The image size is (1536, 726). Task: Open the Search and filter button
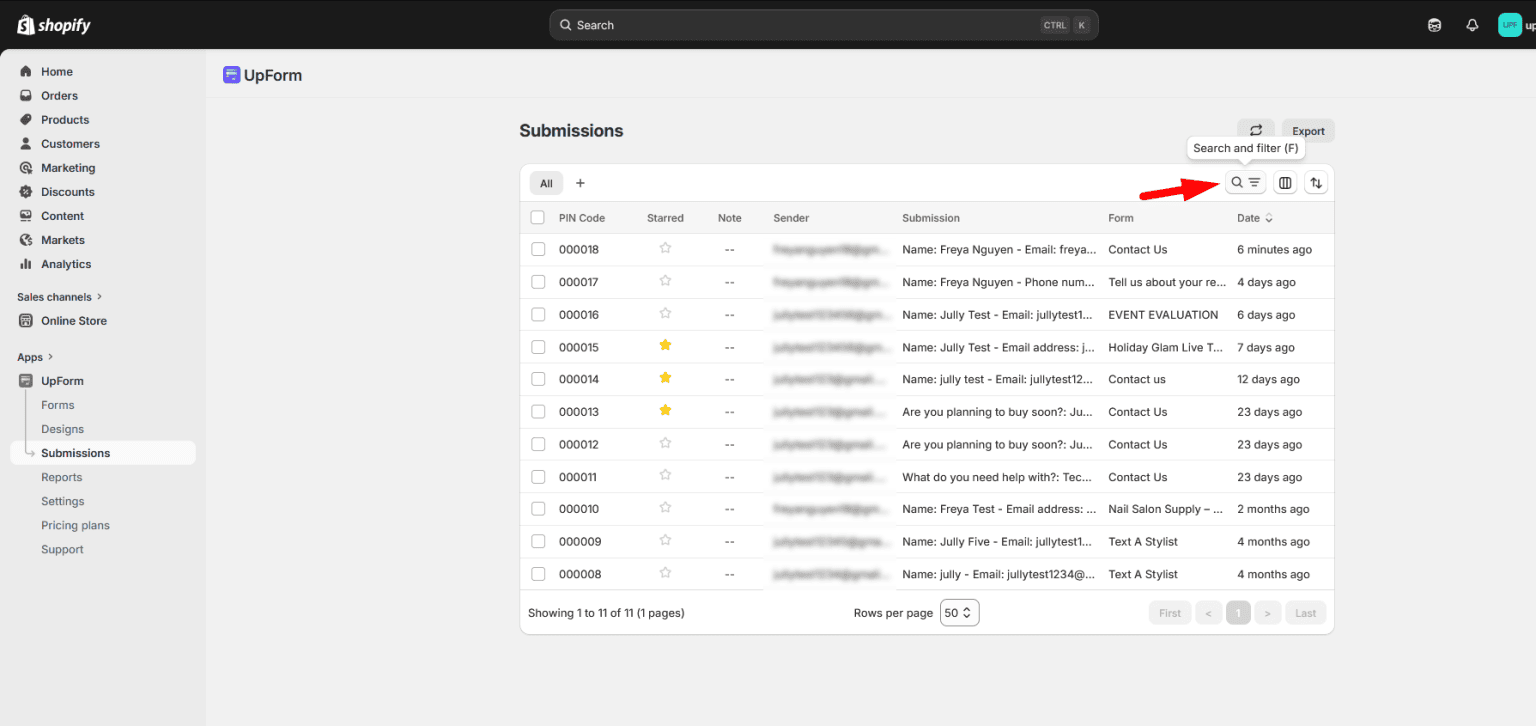pyautogui.click(x=1246, y=182)
